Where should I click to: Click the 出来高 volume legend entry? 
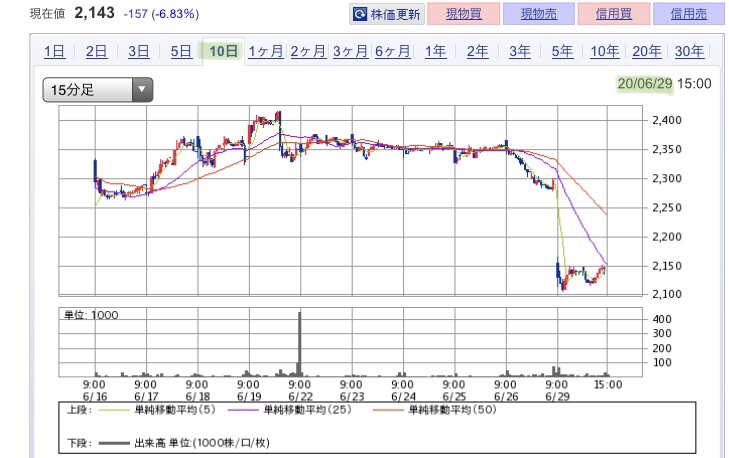tap(184, 443)
